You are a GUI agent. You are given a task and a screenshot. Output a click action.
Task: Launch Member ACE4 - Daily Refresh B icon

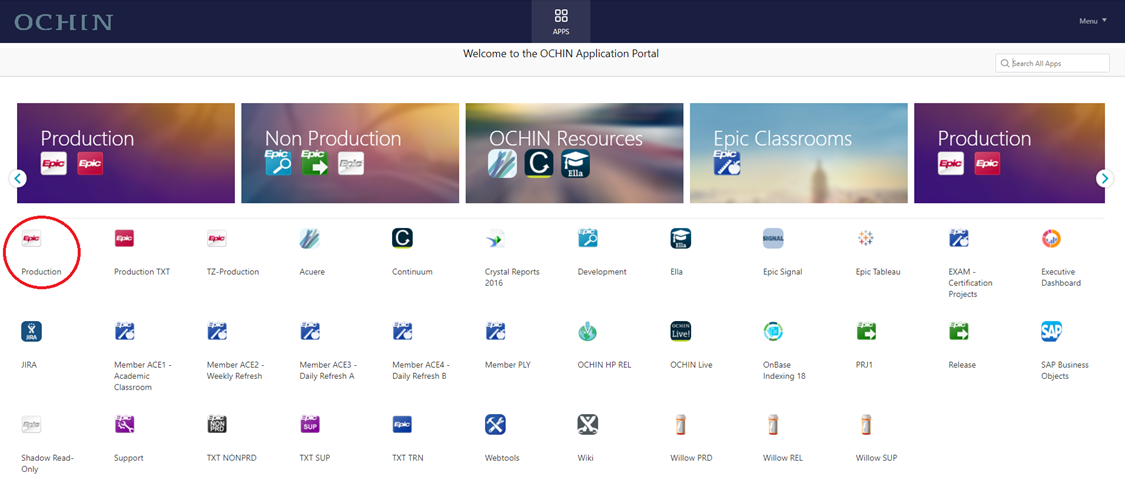coord(403,332)
